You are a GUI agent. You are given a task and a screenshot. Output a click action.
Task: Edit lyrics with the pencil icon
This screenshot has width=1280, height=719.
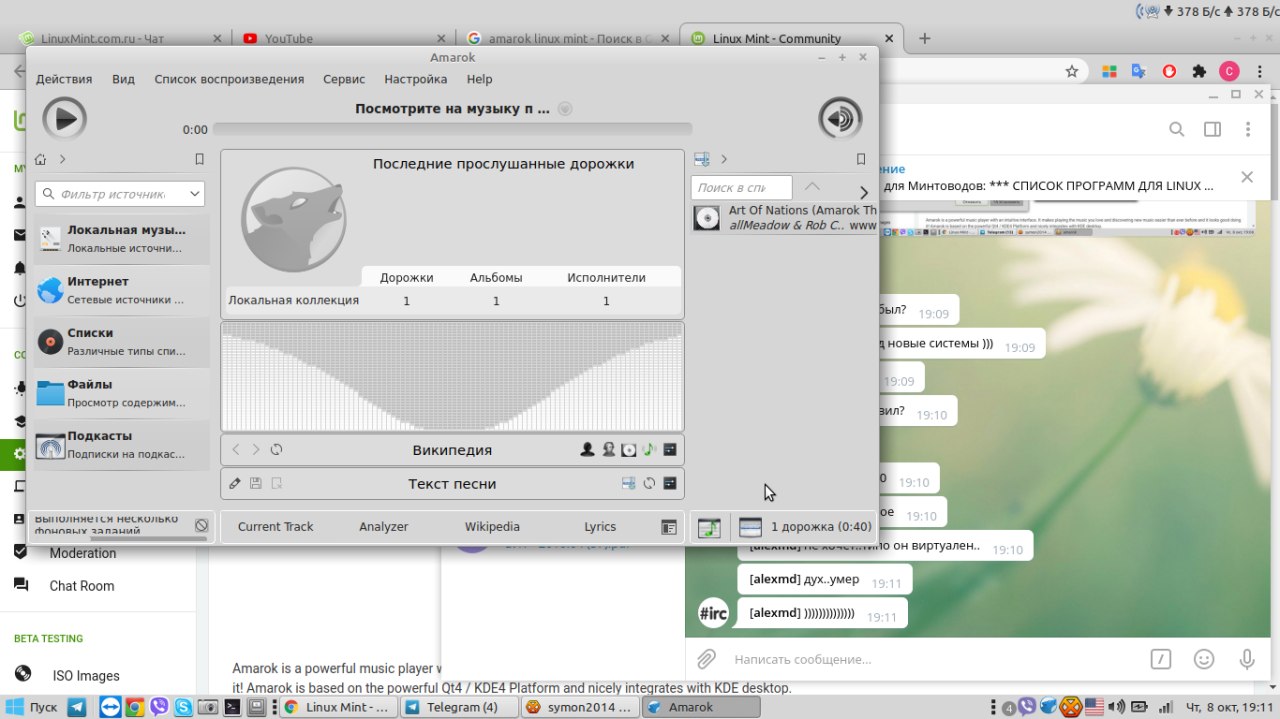click(x=235, y=483)
